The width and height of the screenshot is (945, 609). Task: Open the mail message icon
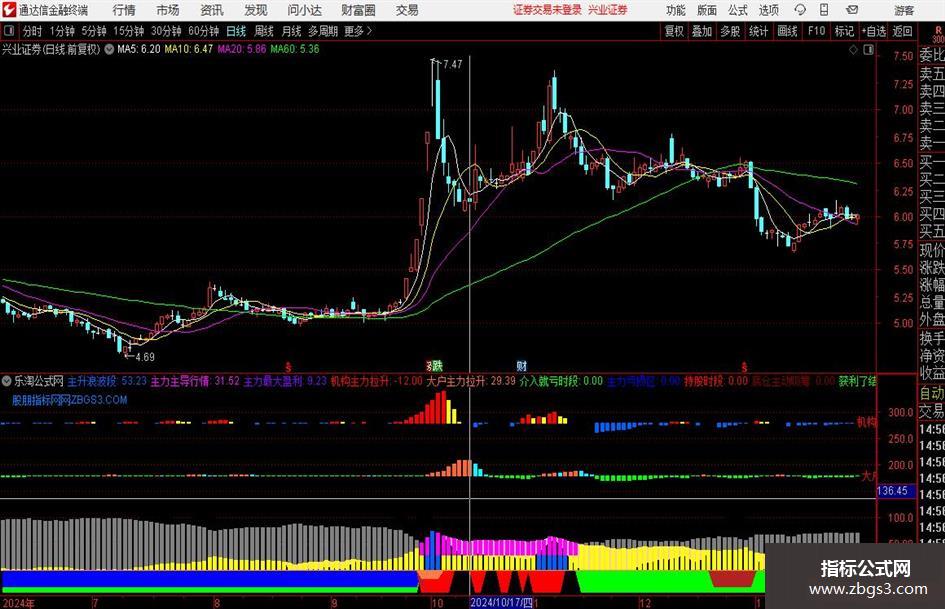(x=852, y=10)
